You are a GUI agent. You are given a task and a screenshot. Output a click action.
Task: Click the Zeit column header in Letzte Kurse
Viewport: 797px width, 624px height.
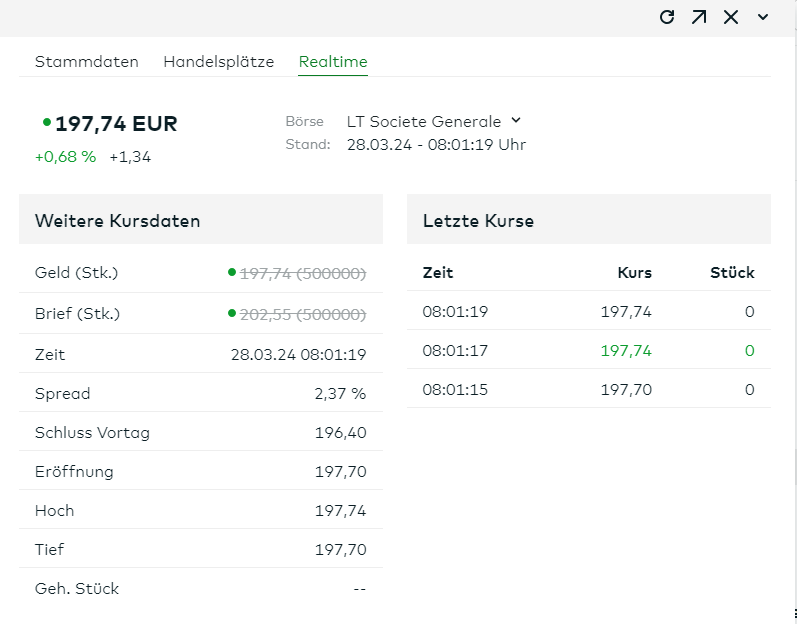[x=438, y=272]
